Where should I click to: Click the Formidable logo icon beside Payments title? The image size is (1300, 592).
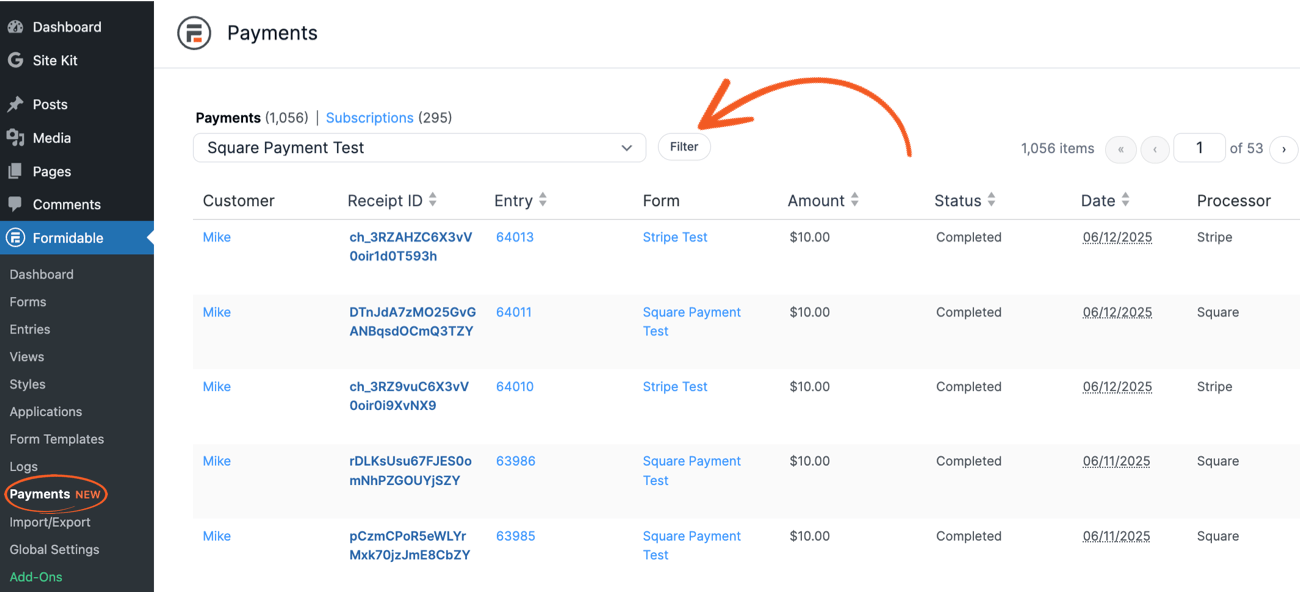pos(194,33)
